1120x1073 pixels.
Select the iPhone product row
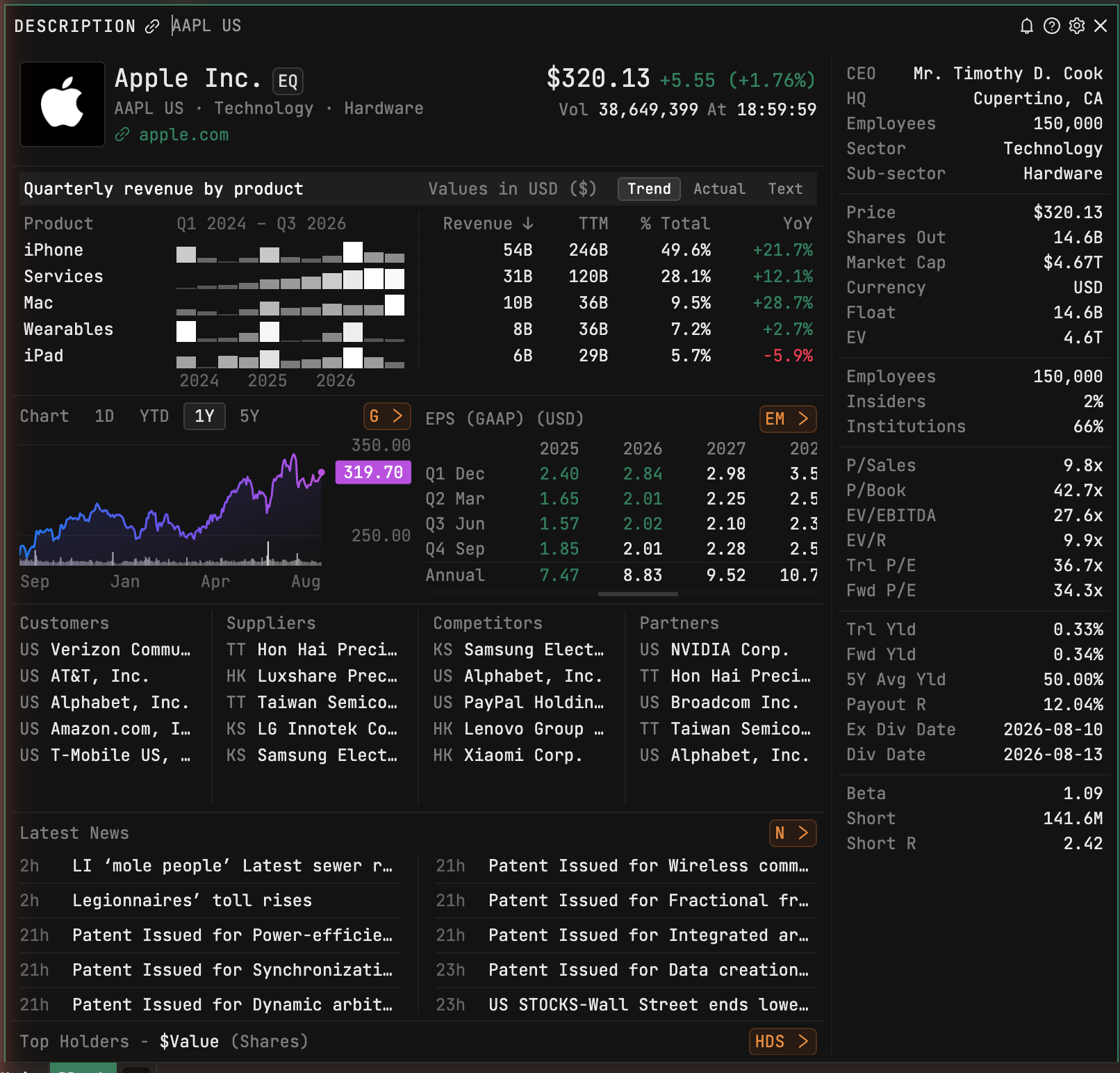click(418, 250)
